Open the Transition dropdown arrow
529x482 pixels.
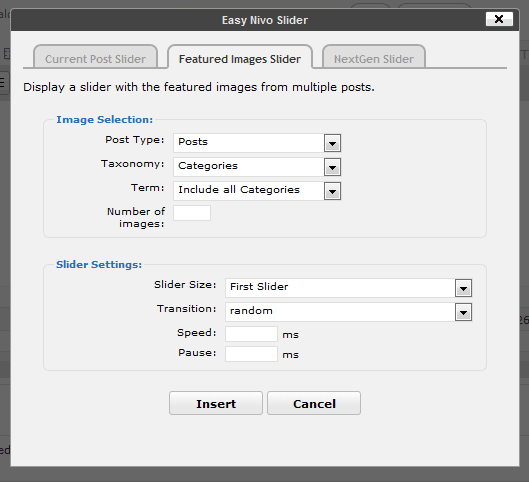[463, 312]
